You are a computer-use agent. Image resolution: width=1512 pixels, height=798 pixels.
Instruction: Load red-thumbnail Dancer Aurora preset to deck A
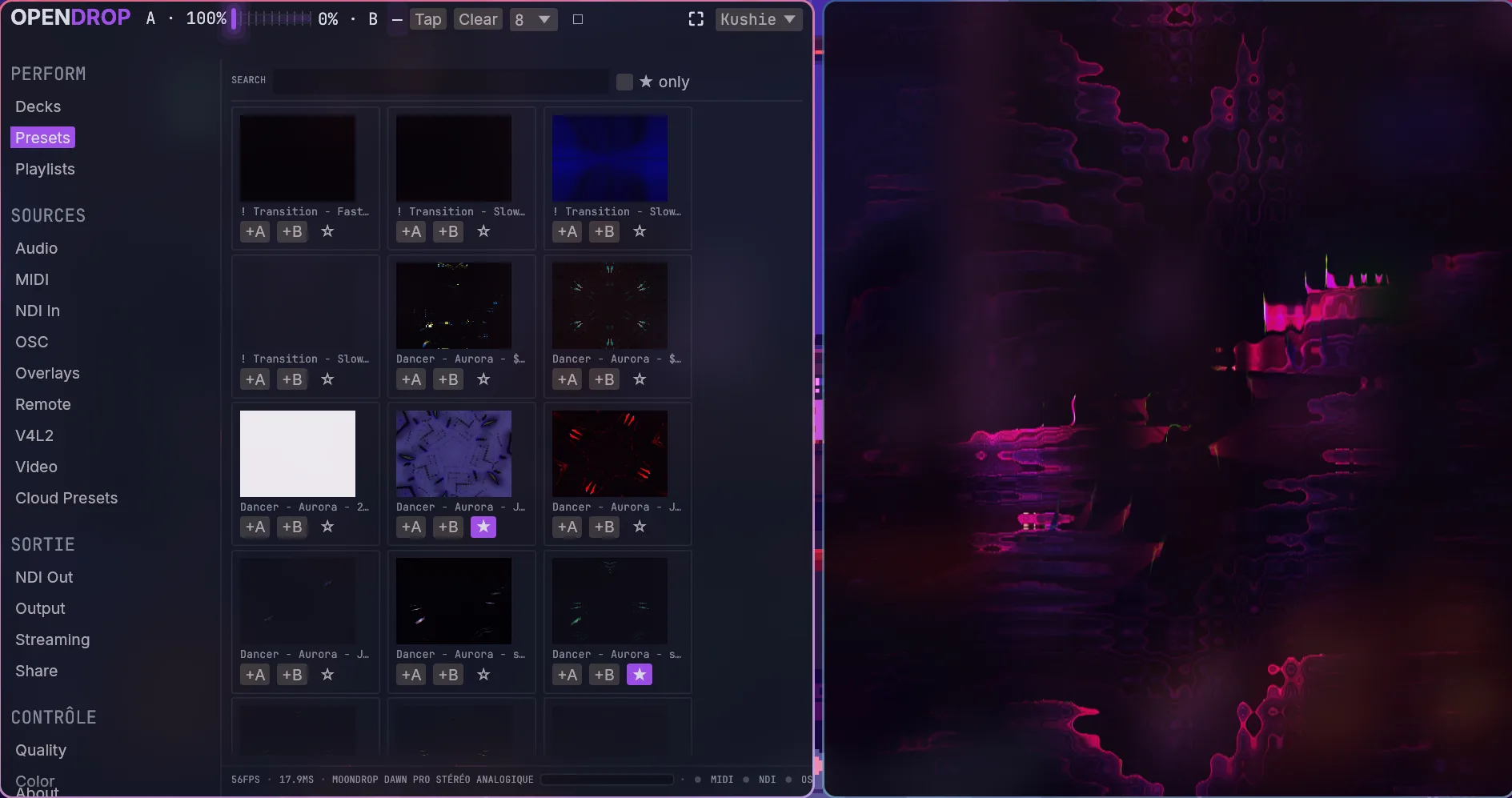coord(568,527)
